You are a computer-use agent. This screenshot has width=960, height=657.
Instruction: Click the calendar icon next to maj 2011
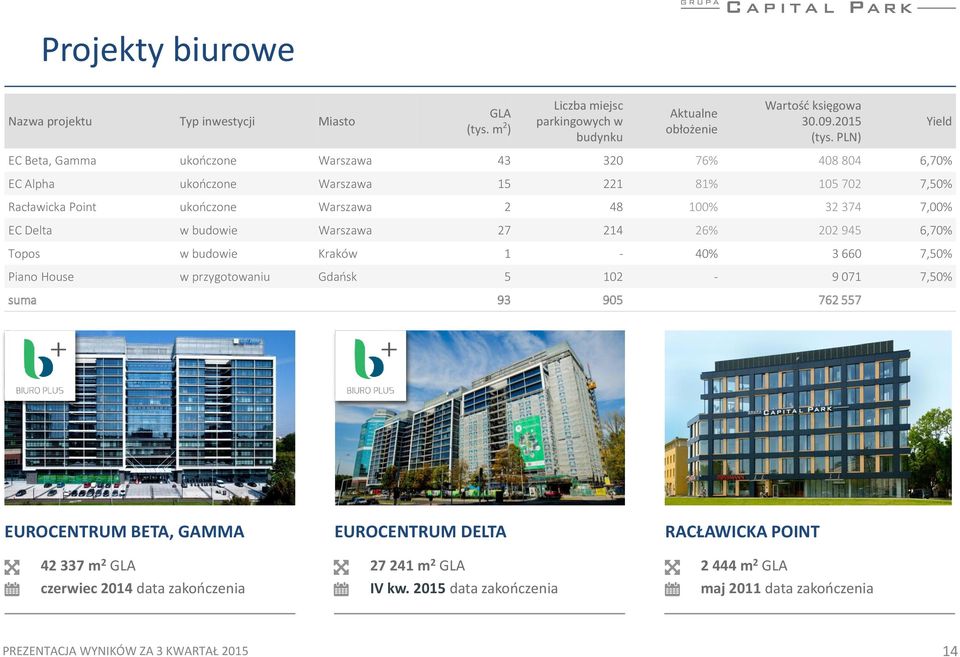(x=672, y=590)
